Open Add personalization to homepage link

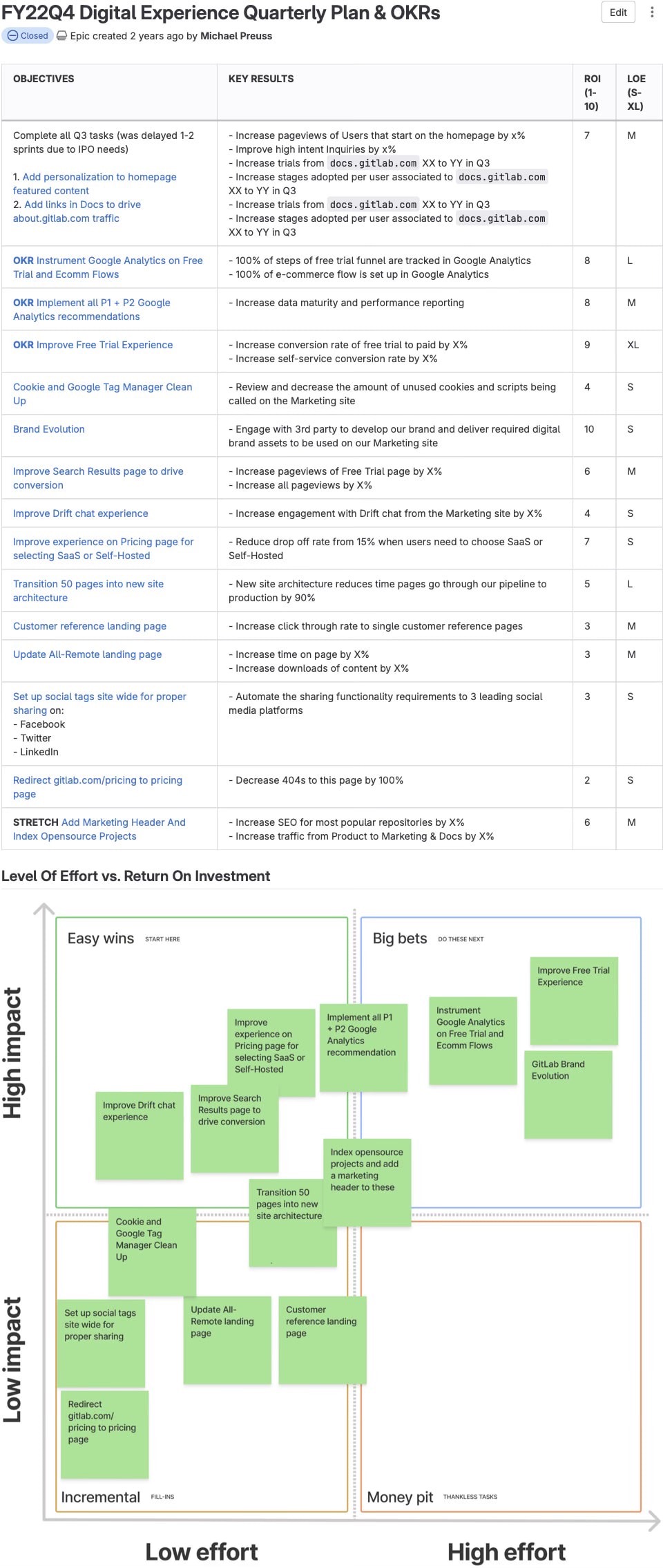[x=99, y=177]
